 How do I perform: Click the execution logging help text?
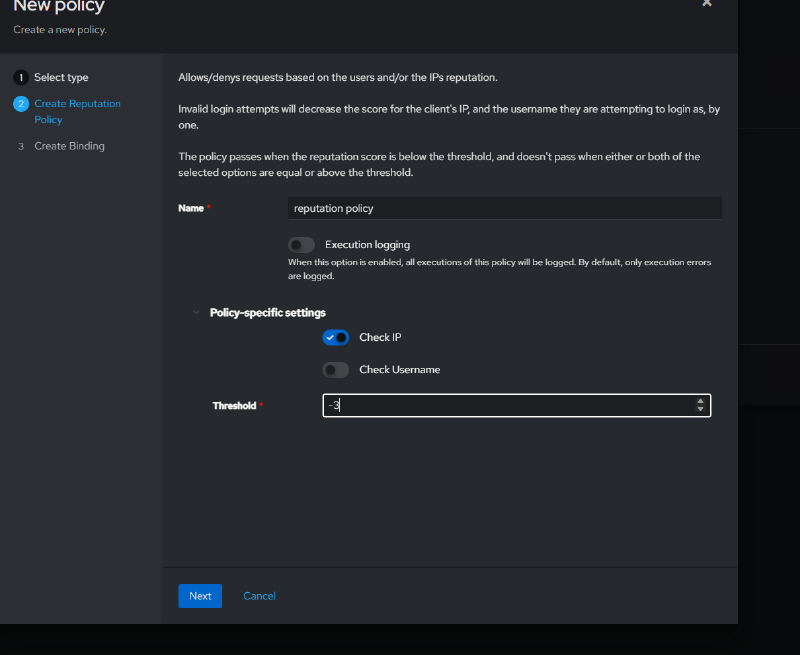pos(499,269)
